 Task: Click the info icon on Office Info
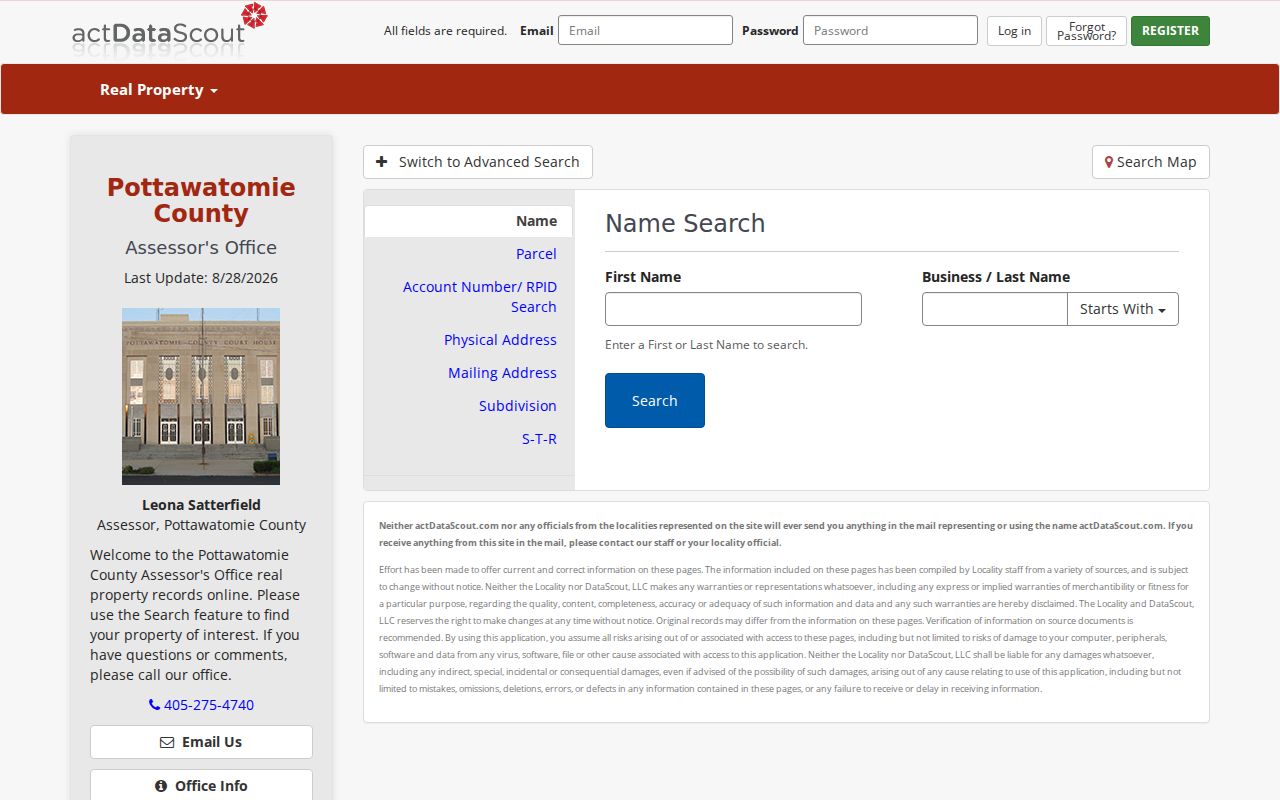[161, 786]
